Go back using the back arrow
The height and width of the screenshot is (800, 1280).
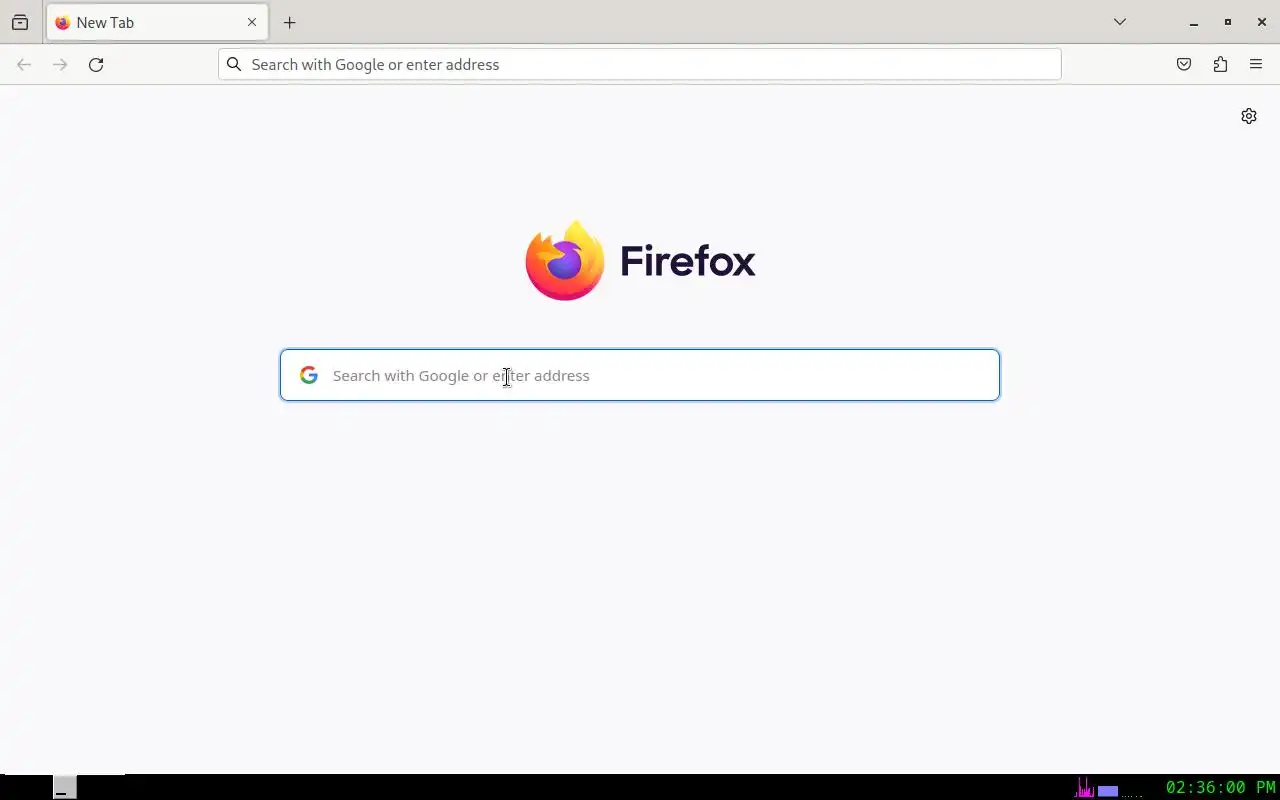pyautogui.click(x=24, y=64)
